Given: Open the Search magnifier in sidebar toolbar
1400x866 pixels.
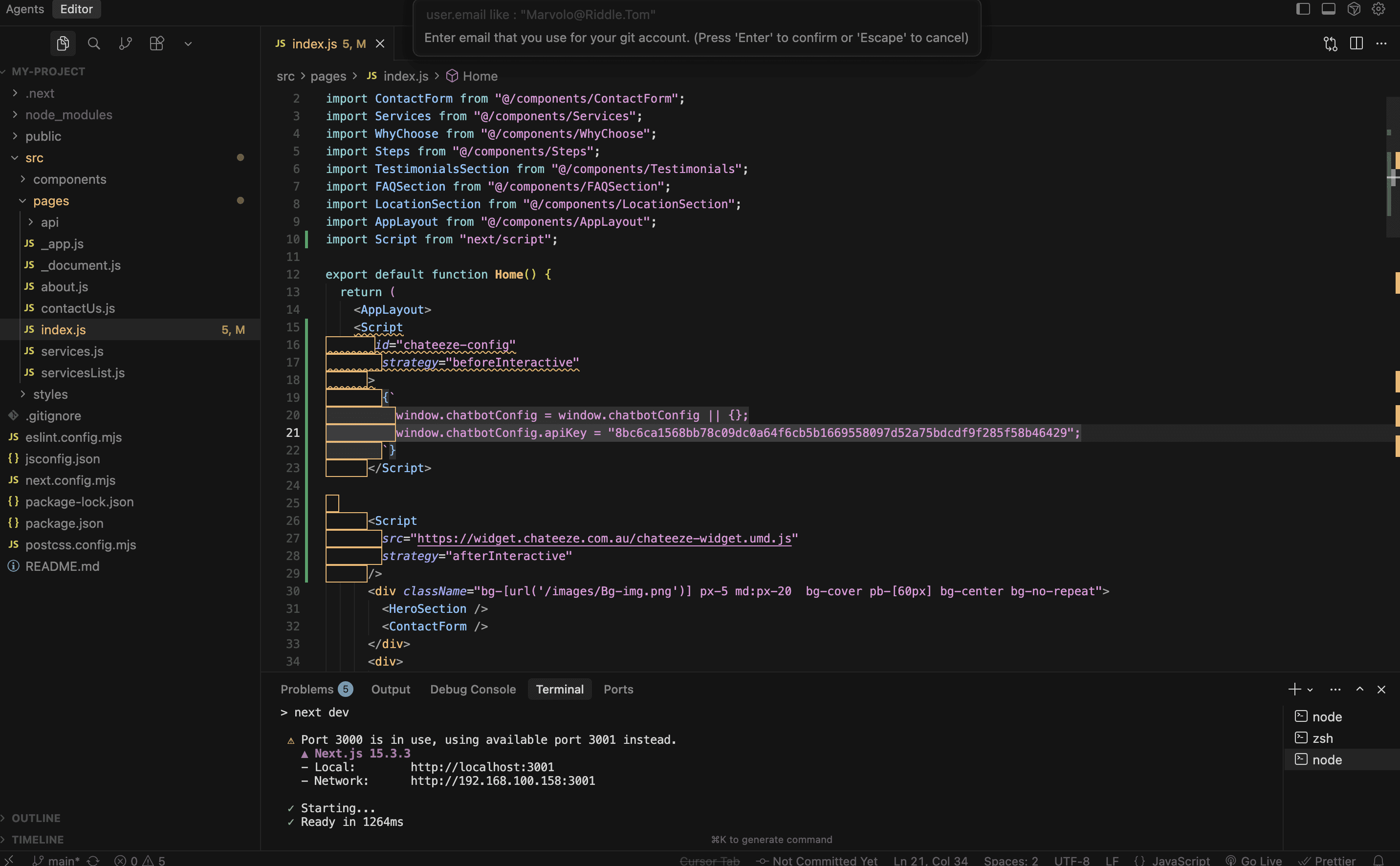Looking at the screenshot, I should point(94,43).
